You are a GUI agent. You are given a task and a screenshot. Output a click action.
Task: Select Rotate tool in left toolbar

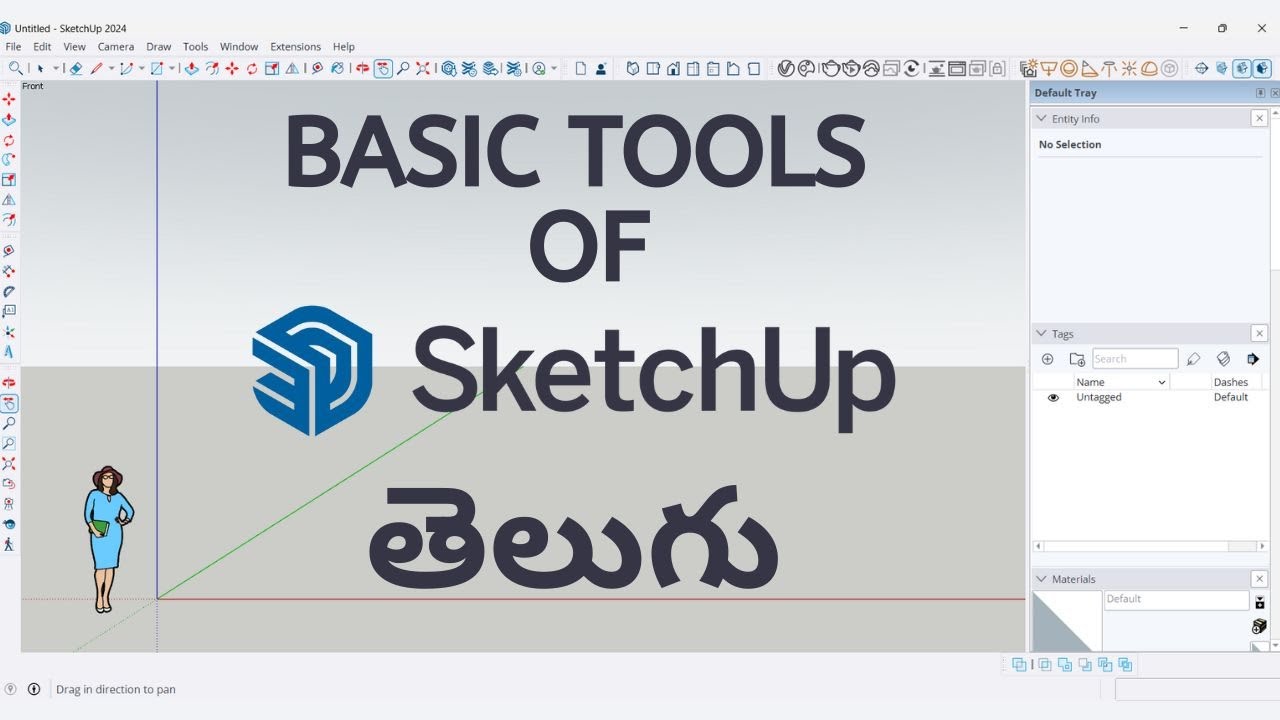[9, 139]
